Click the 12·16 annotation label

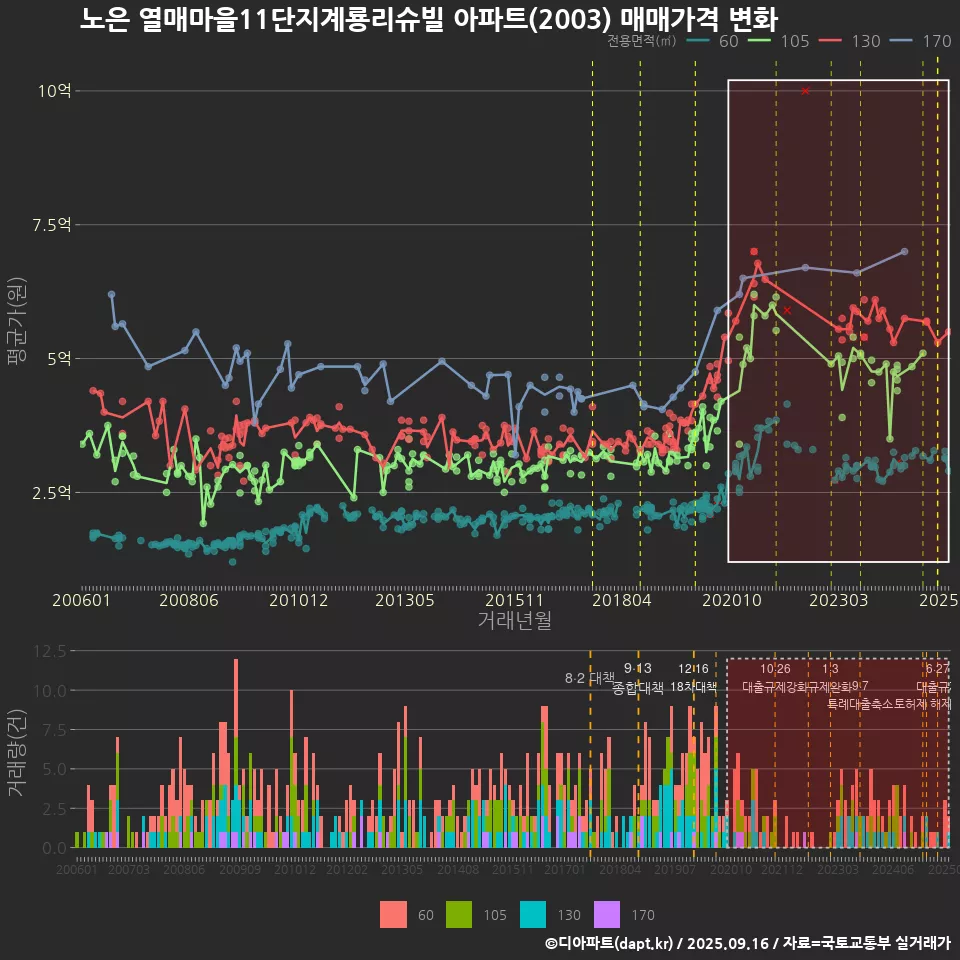[693, 669]
